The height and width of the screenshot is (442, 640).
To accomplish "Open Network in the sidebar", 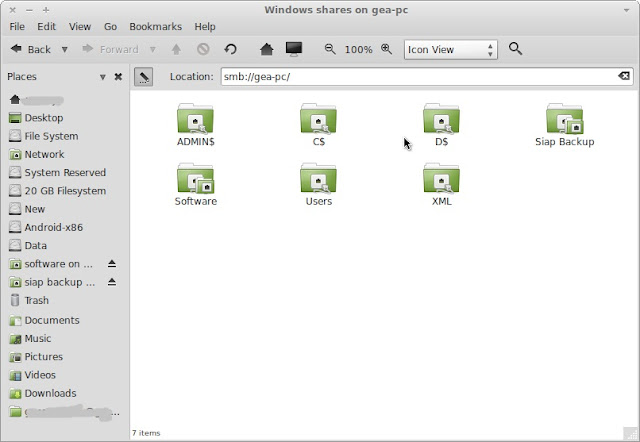I will click(37, 154).
